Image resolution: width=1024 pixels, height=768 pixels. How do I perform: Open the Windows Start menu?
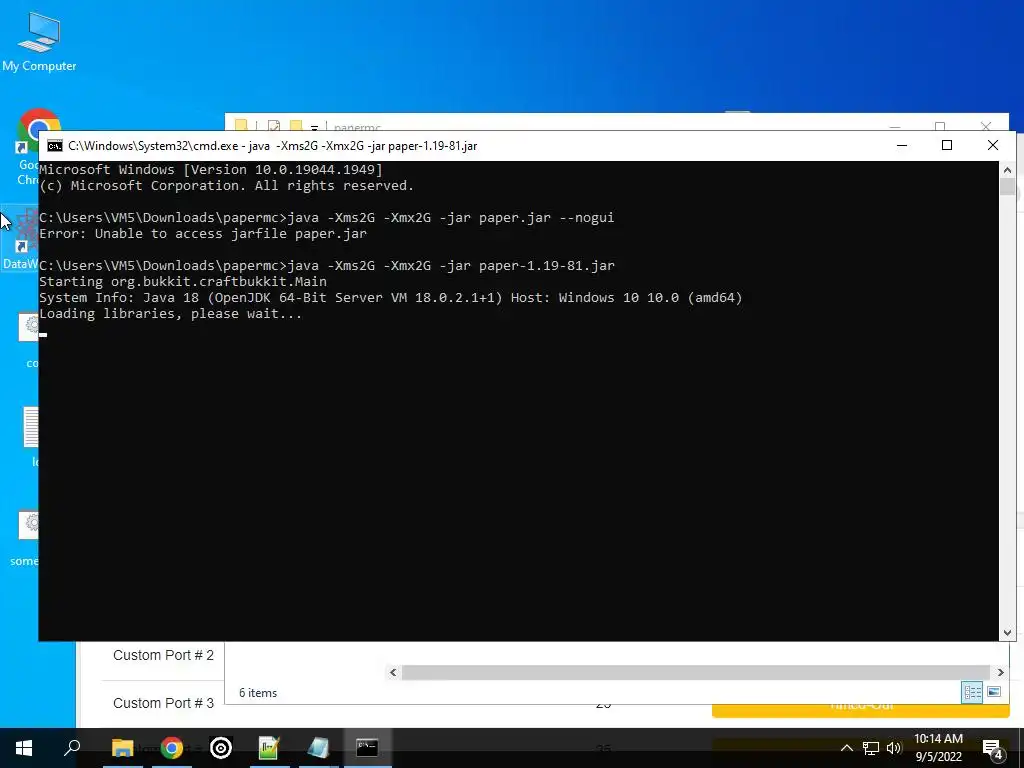24,748
